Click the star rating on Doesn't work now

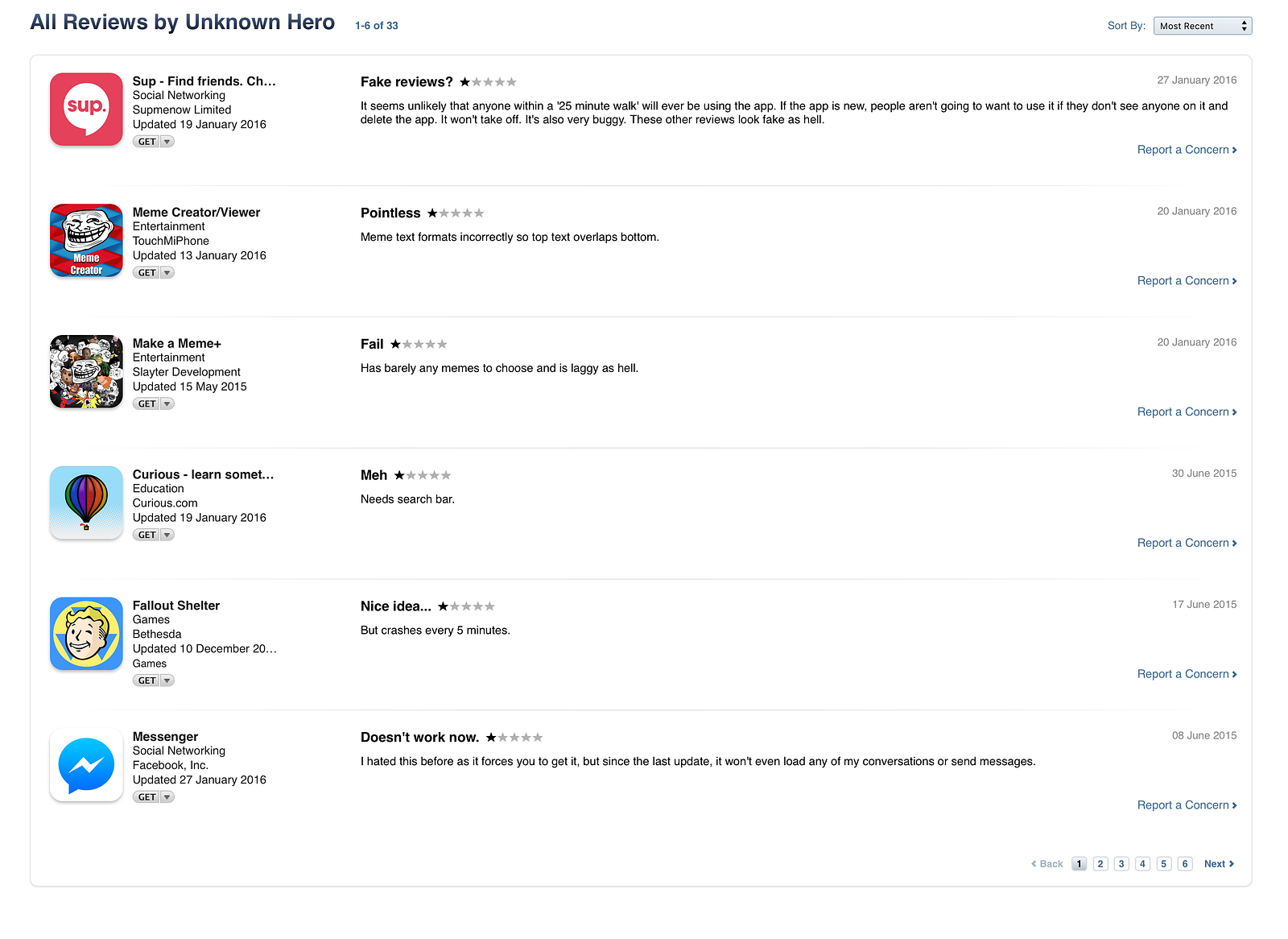514,738
